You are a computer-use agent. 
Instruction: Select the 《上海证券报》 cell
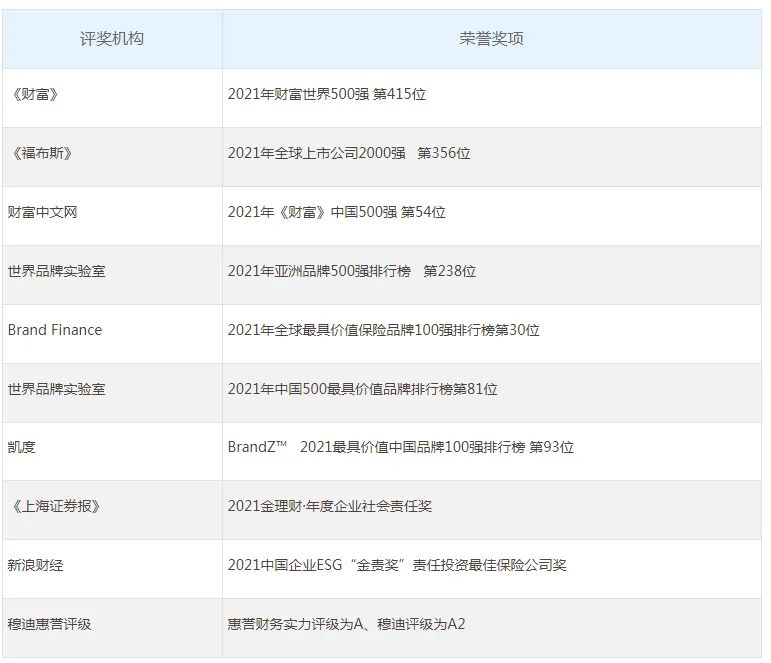112,510
